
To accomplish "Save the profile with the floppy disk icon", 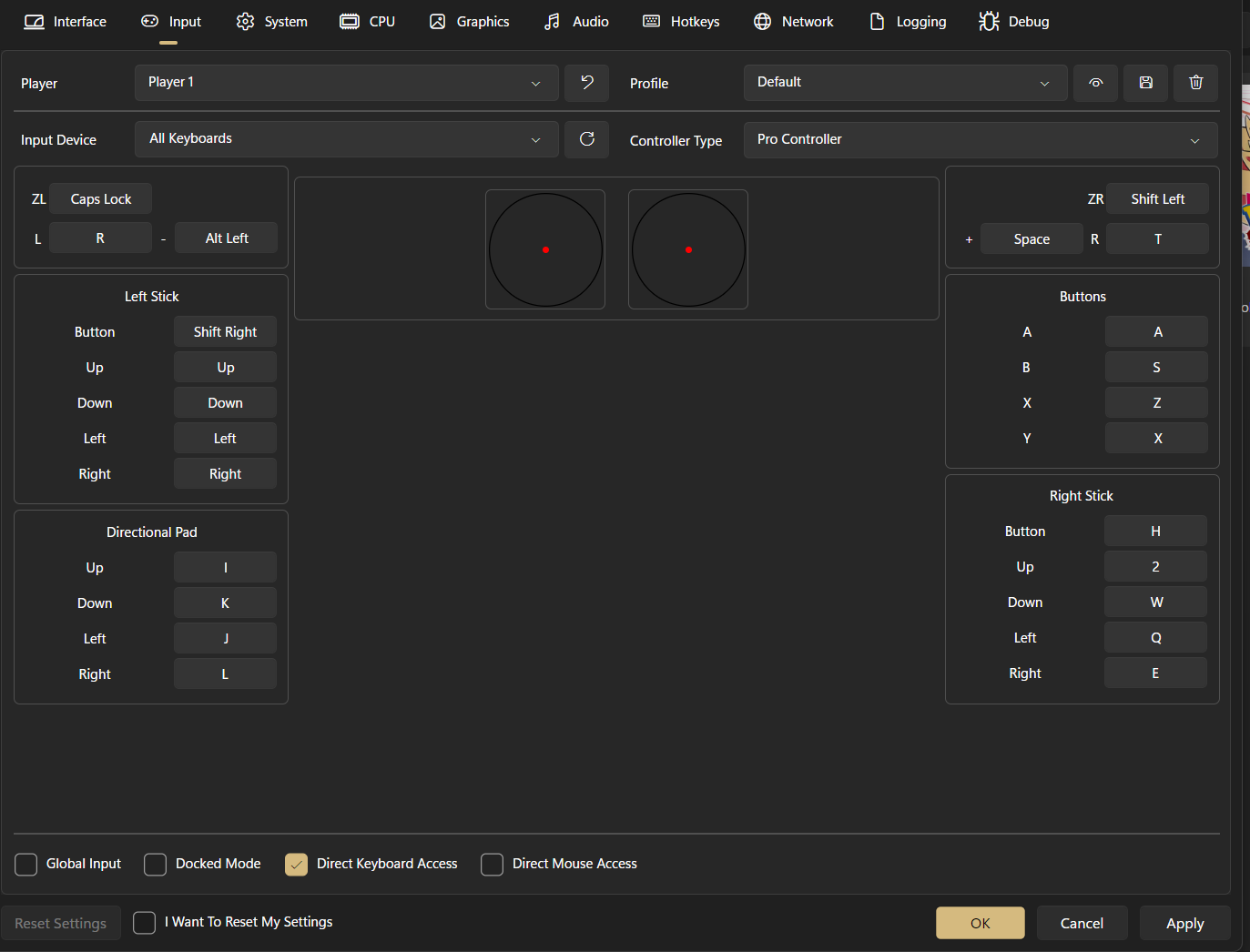I will pyautogui.click(x=1145, y=83).
